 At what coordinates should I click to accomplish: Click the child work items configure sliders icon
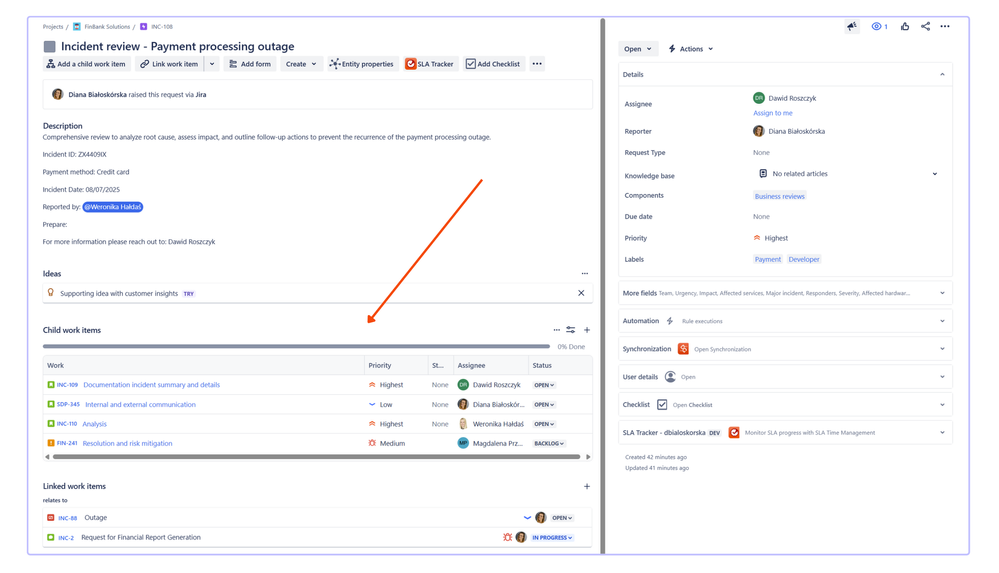pos(571,330)
